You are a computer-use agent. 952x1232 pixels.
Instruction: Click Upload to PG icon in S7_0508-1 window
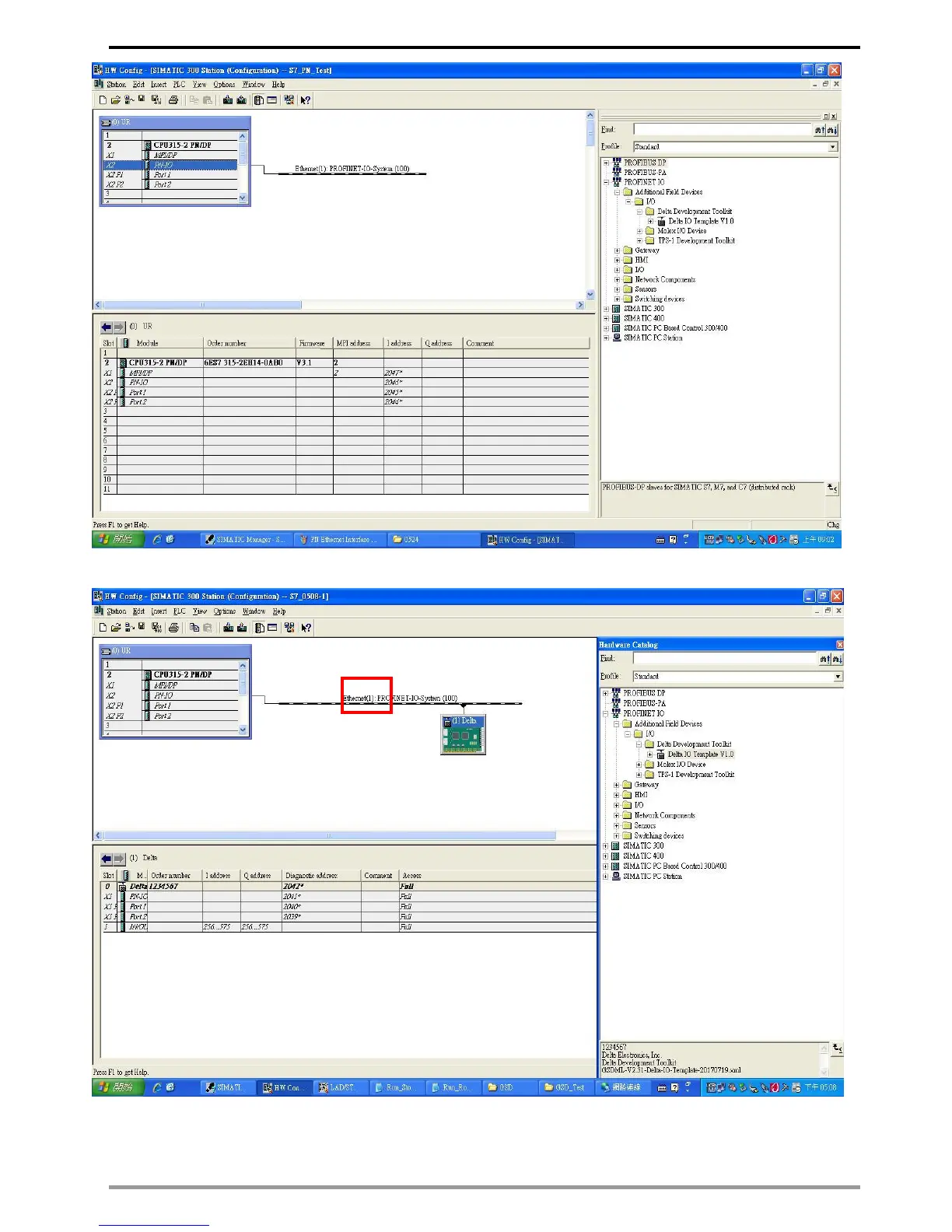(243, 628)
